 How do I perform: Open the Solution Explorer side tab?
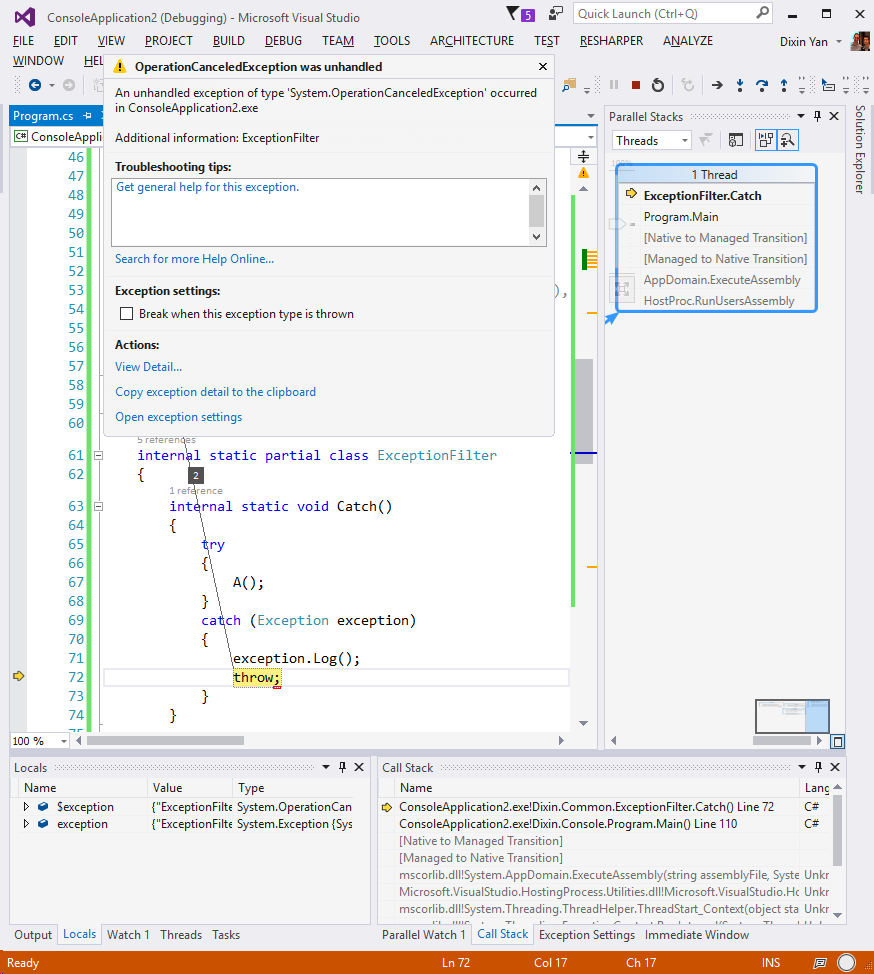860,150
